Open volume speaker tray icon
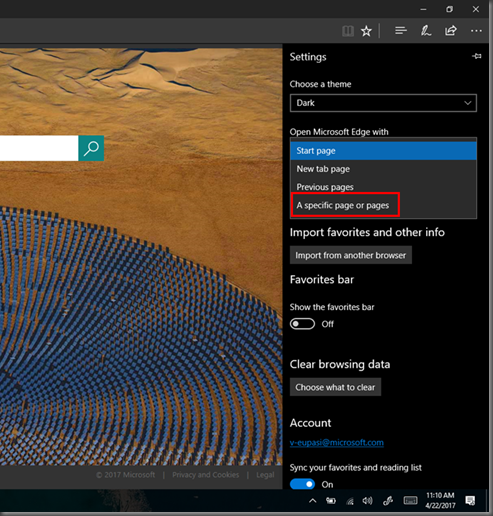 point(367,501)
